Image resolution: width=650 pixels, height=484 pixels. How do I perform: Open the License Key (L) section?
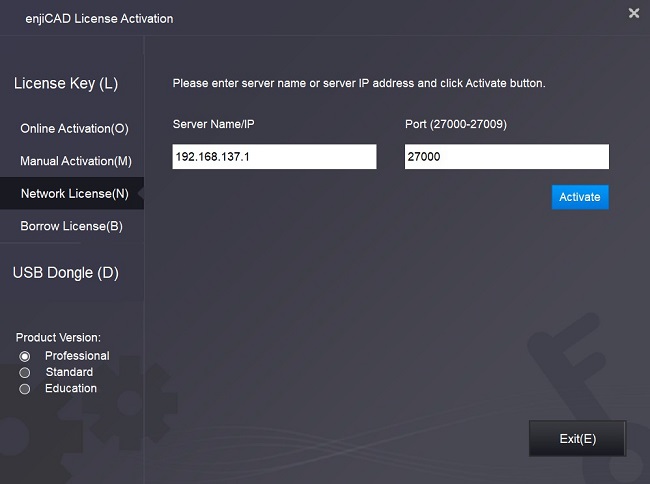66,83
